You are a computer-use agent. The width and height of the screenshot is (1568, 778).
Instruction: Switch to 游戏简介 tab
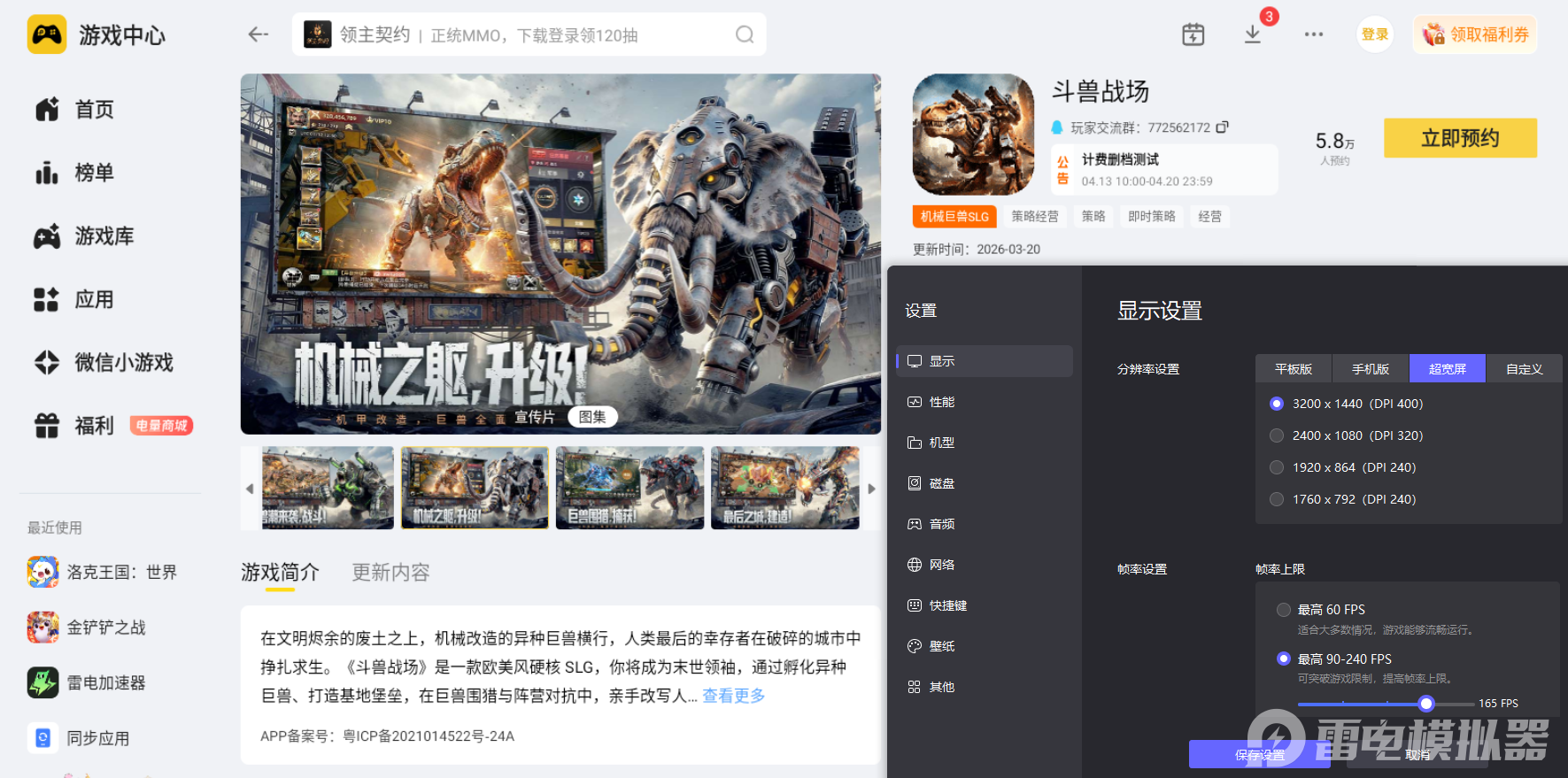click(x=280, y=573)
